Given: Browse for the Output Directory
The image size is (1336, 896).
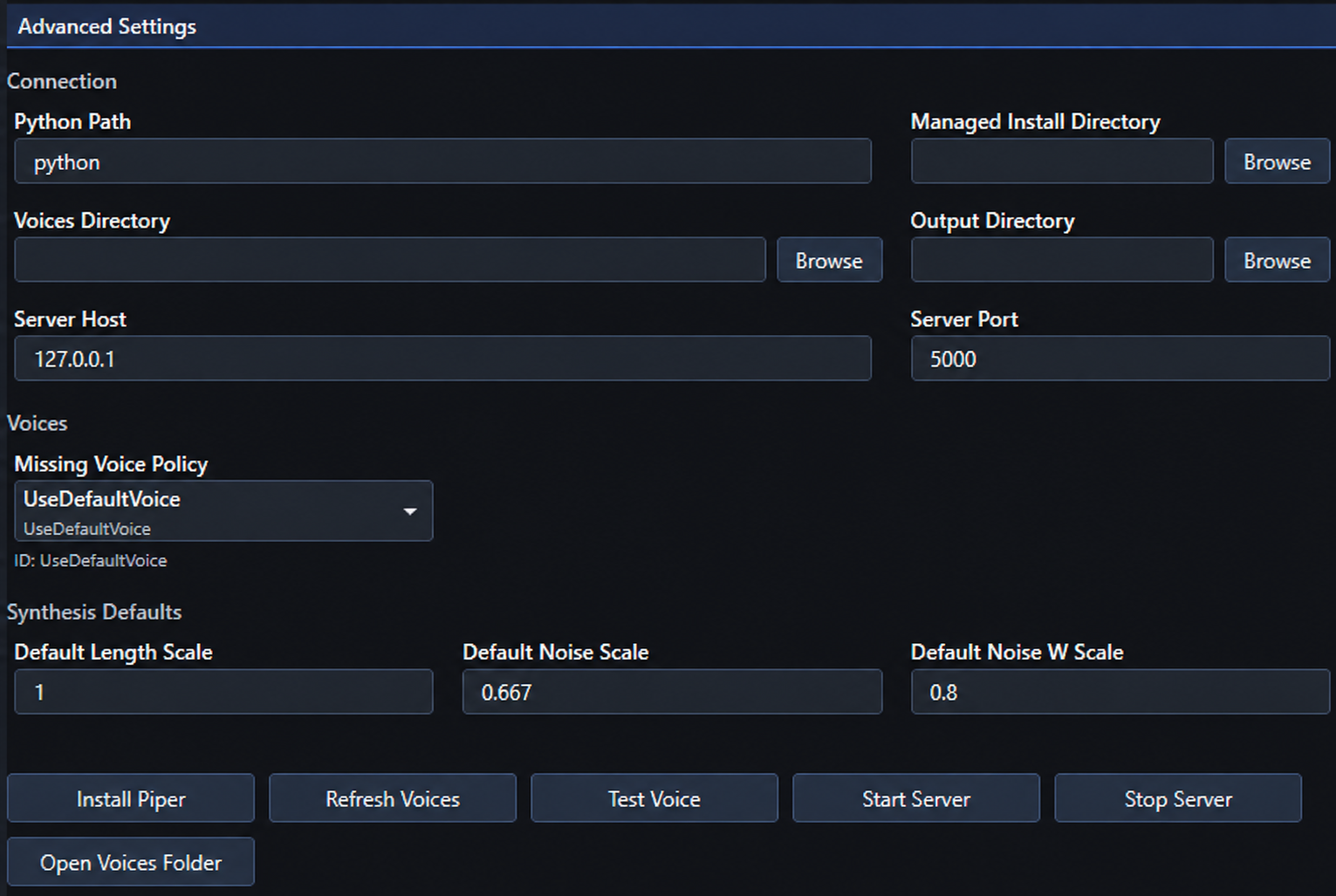Looking at the screenshot, I should [x=1277, y=260].
